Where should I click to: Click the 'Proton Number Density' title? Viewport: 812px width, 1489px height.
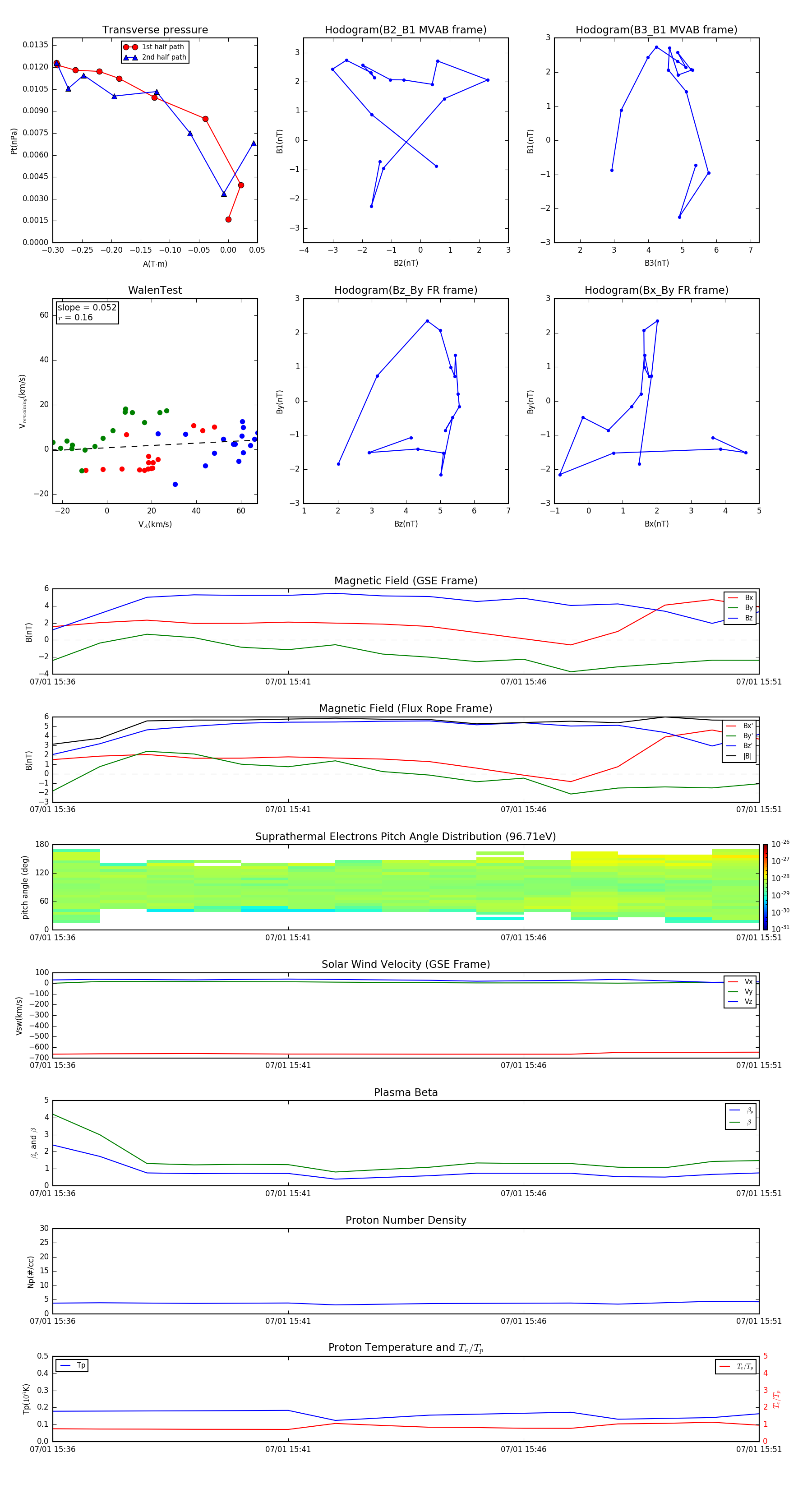pyautogui.click(x=406, y=1220)
